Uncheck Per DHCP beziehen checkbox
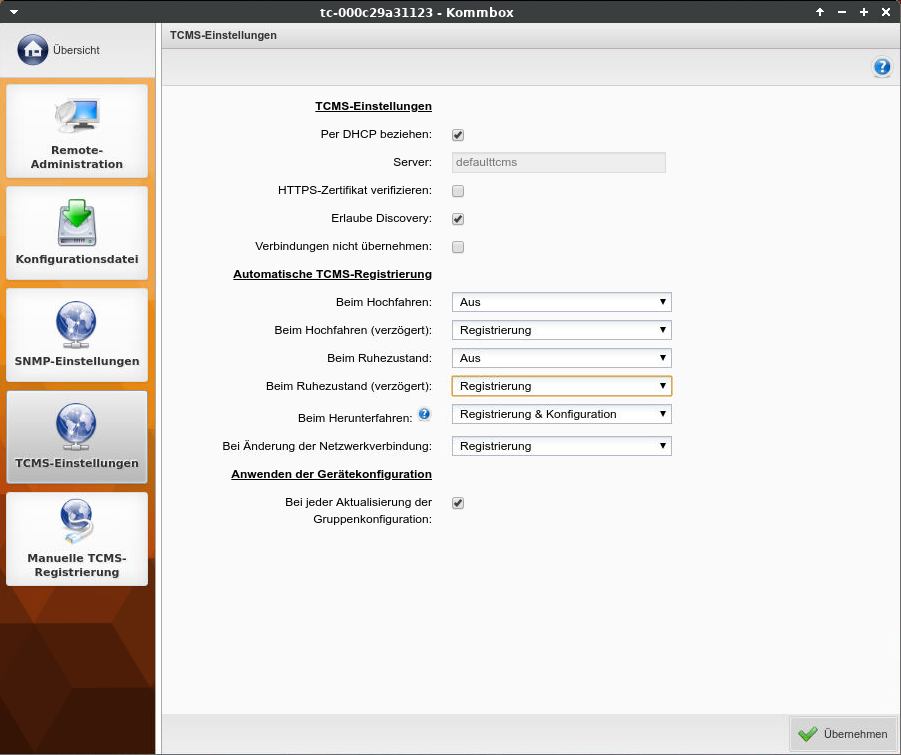 point(458,135)
